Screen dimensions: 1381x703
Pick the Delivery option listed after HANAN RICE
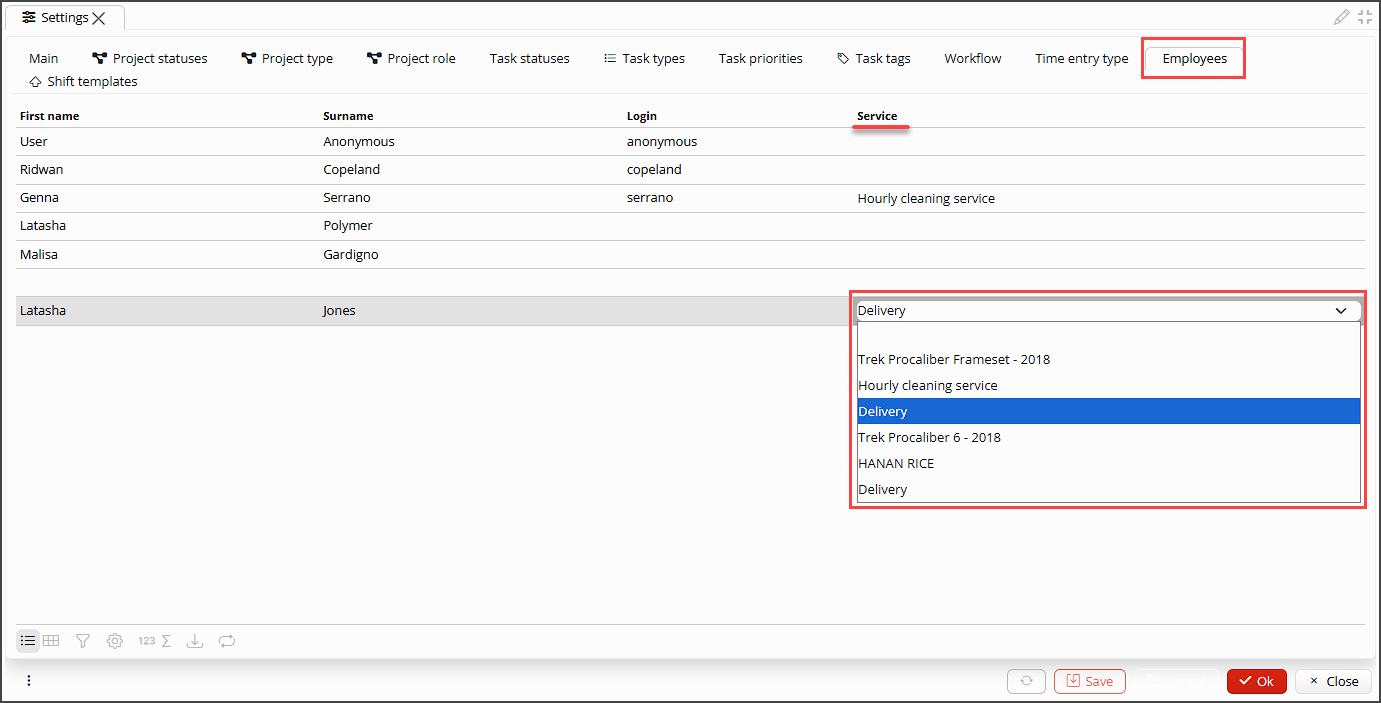tap(1109, 489)
